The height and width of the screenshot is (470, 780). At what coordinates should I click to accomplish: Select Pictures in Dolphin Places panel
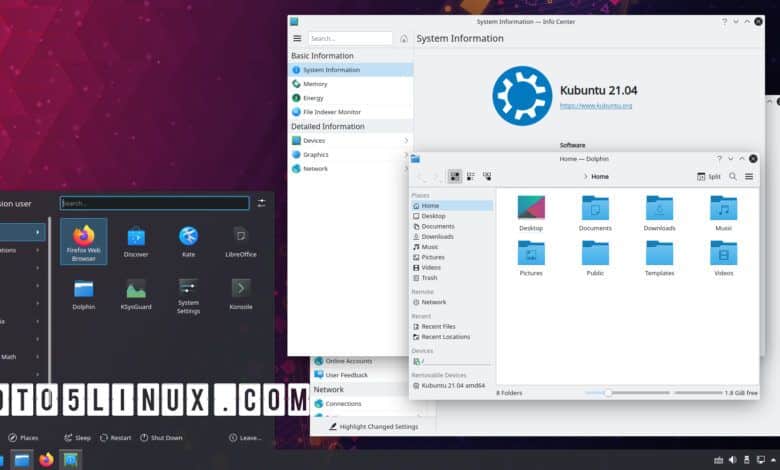tap(452, 257)
